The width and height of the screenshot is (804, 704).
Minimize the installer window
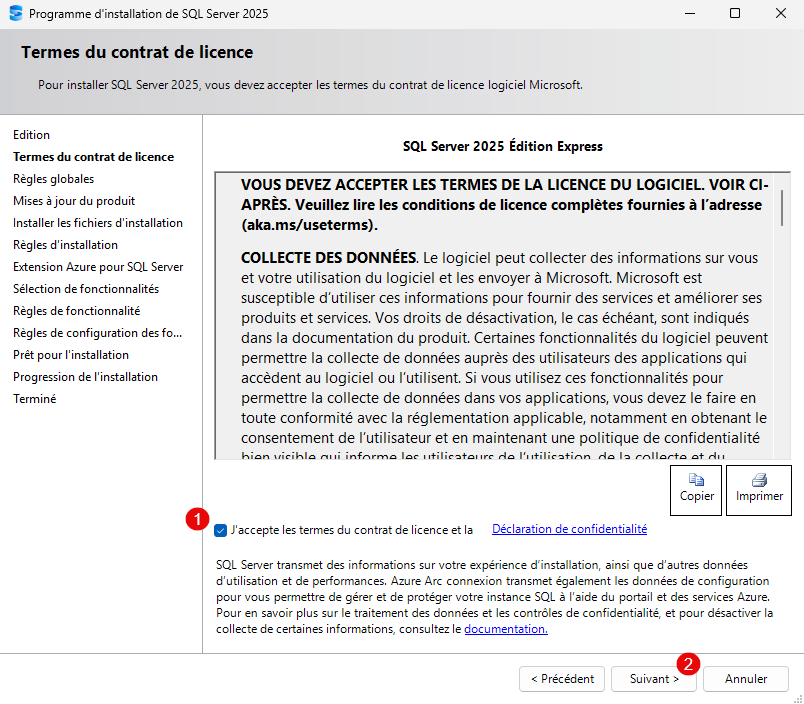(690, 13)
